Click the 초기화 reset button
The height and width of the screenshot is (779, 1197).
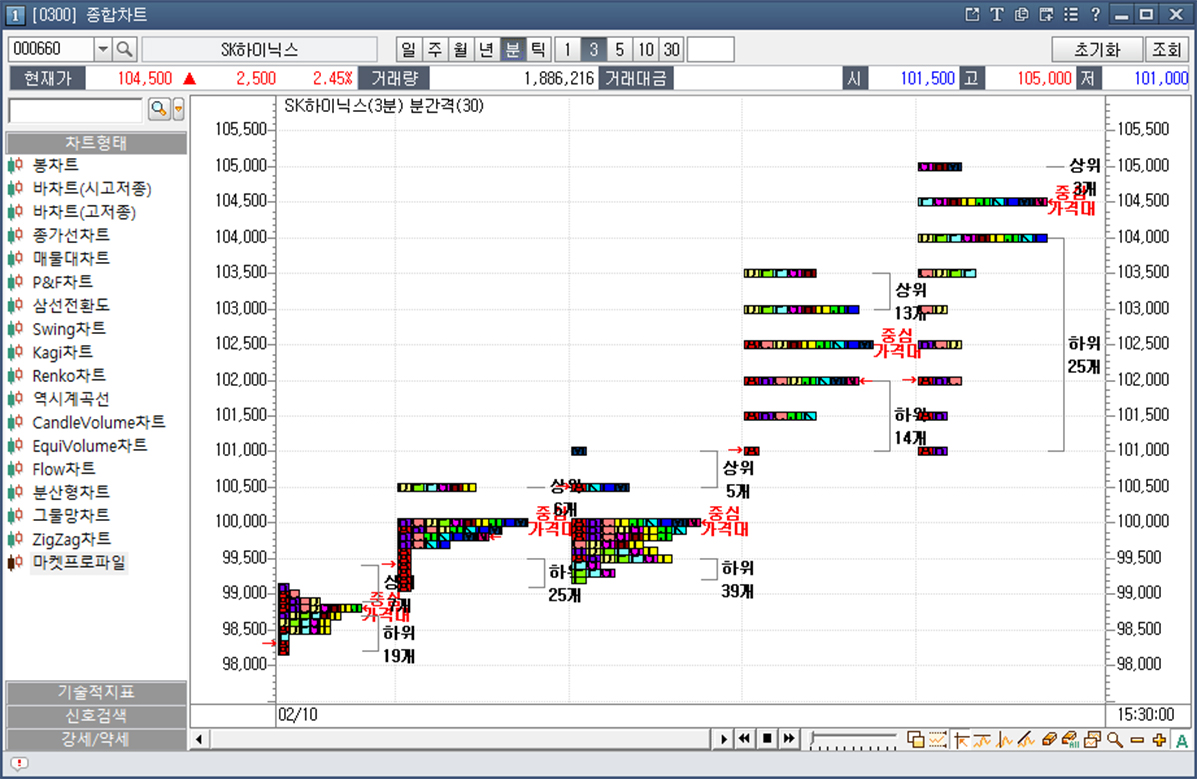[1096, 50]
